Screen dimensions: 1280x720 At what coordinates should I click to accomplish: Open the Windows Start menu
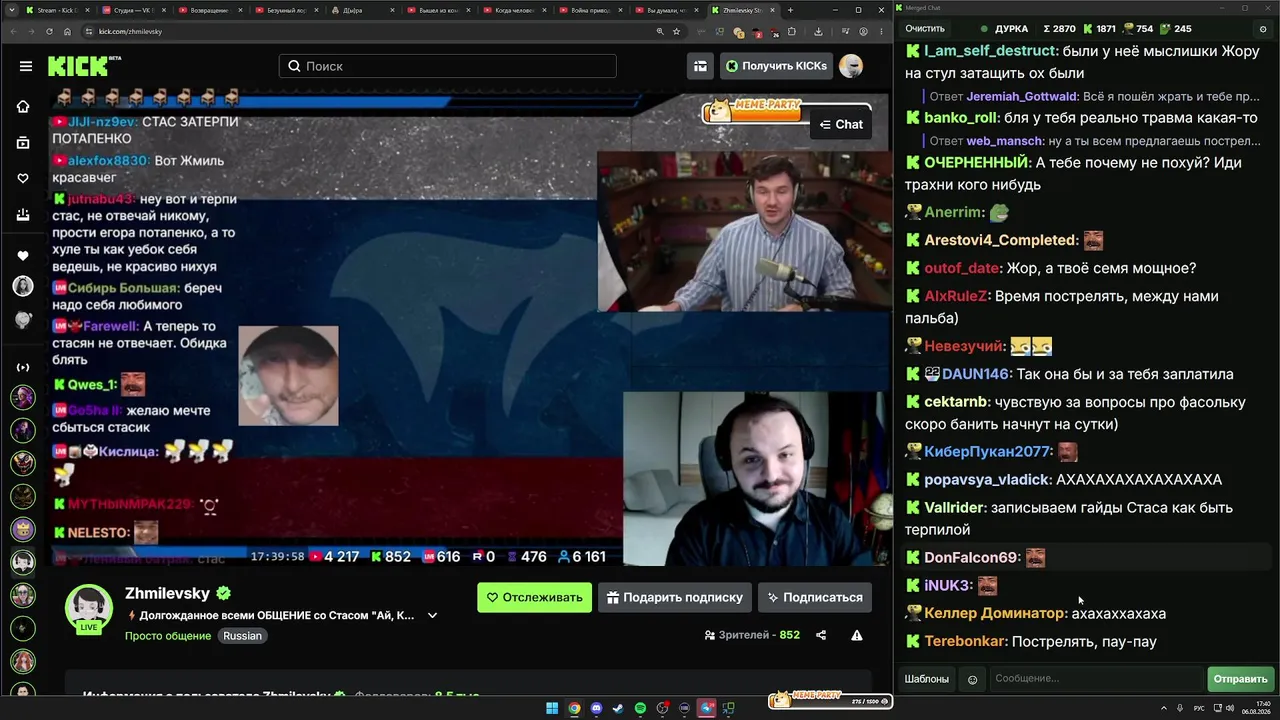(552, 709)
